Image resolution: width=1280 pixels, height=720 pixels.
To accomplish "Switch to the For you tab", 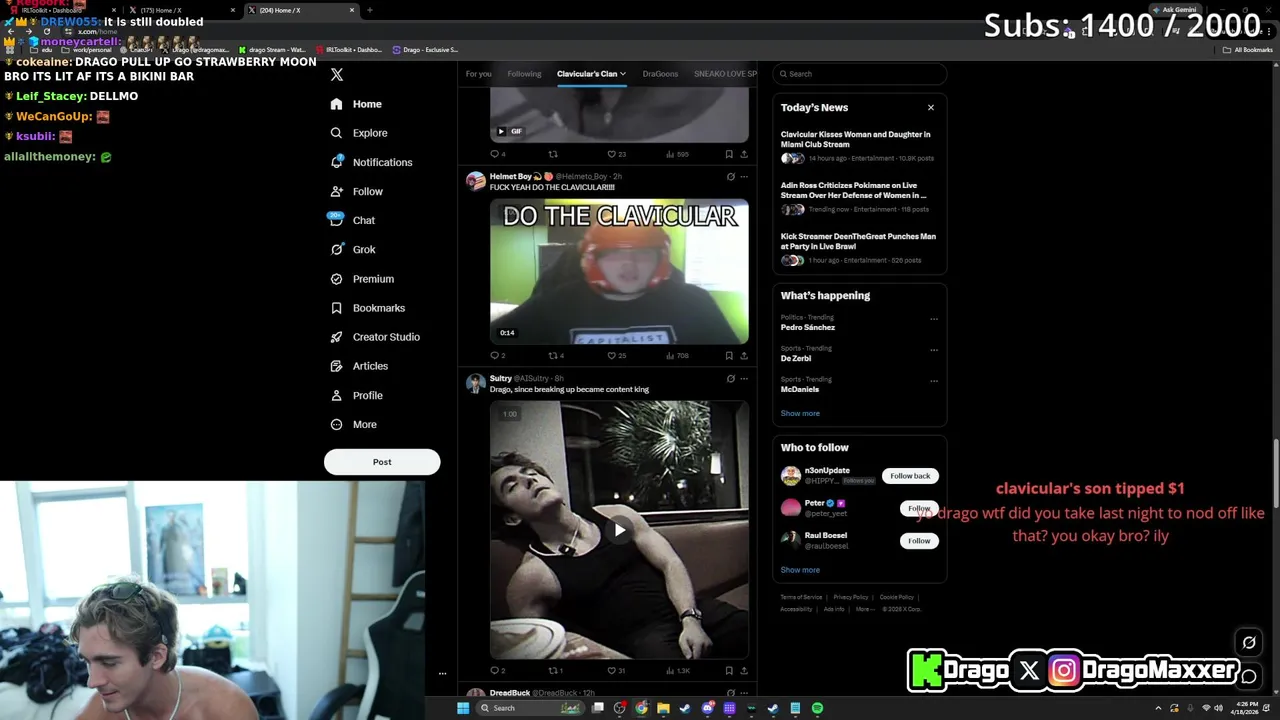I will pyautogui.click(x=478, y=74).
